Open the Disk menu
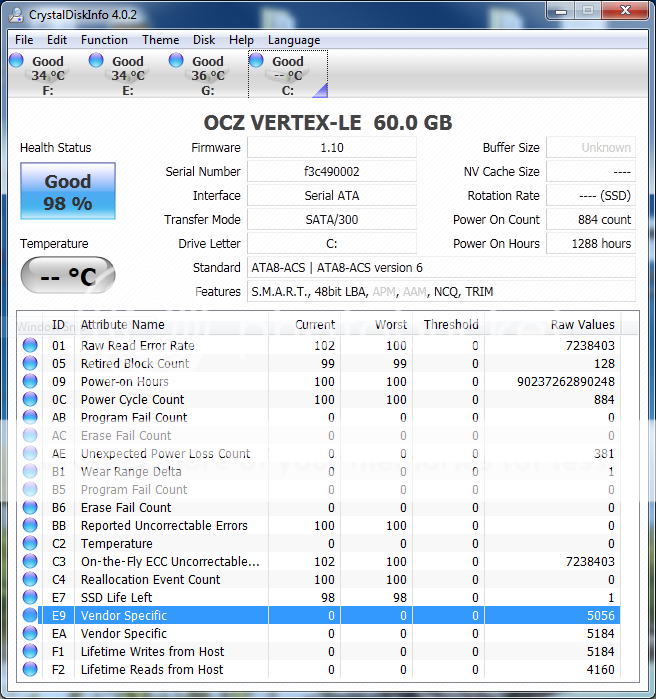 204,40
